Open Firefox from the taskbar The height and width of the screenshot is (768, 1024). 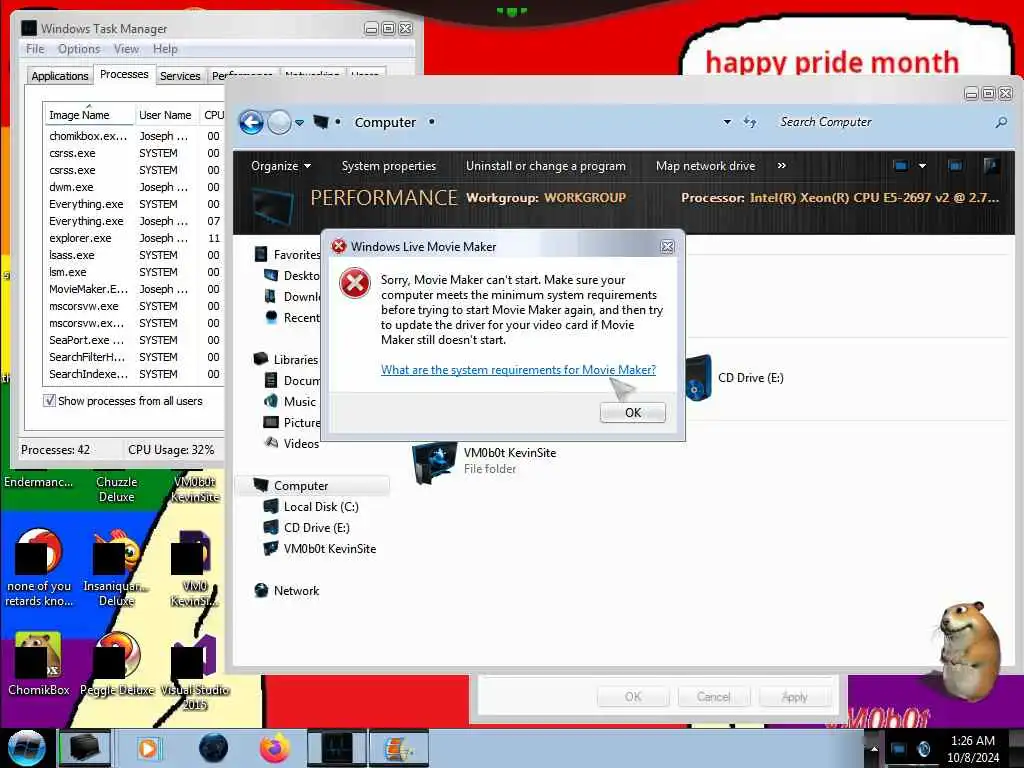[x=275, y=748]
